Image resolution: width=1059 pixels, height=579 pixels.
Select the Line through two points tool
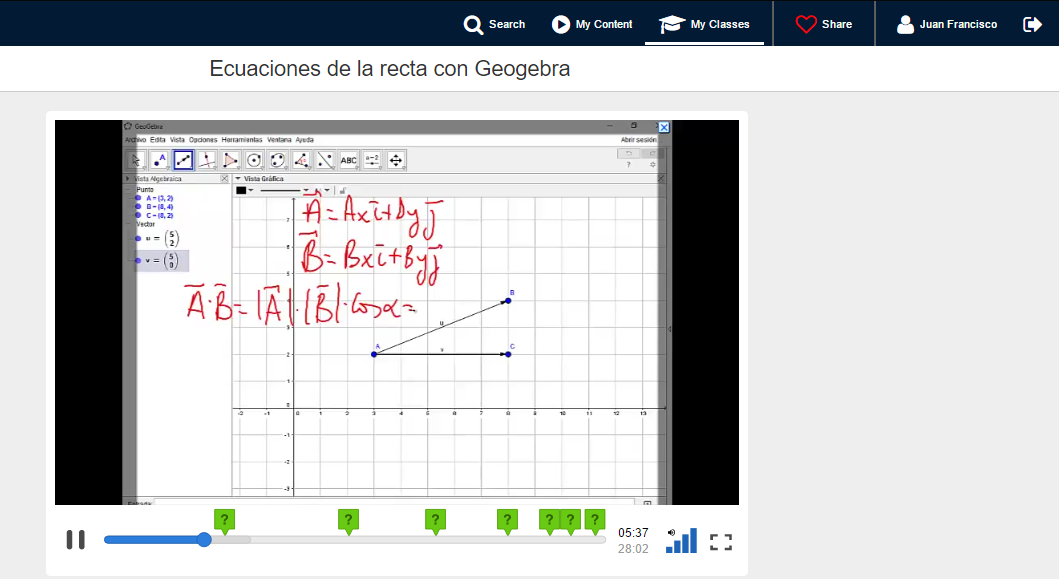tap(183, 160)
